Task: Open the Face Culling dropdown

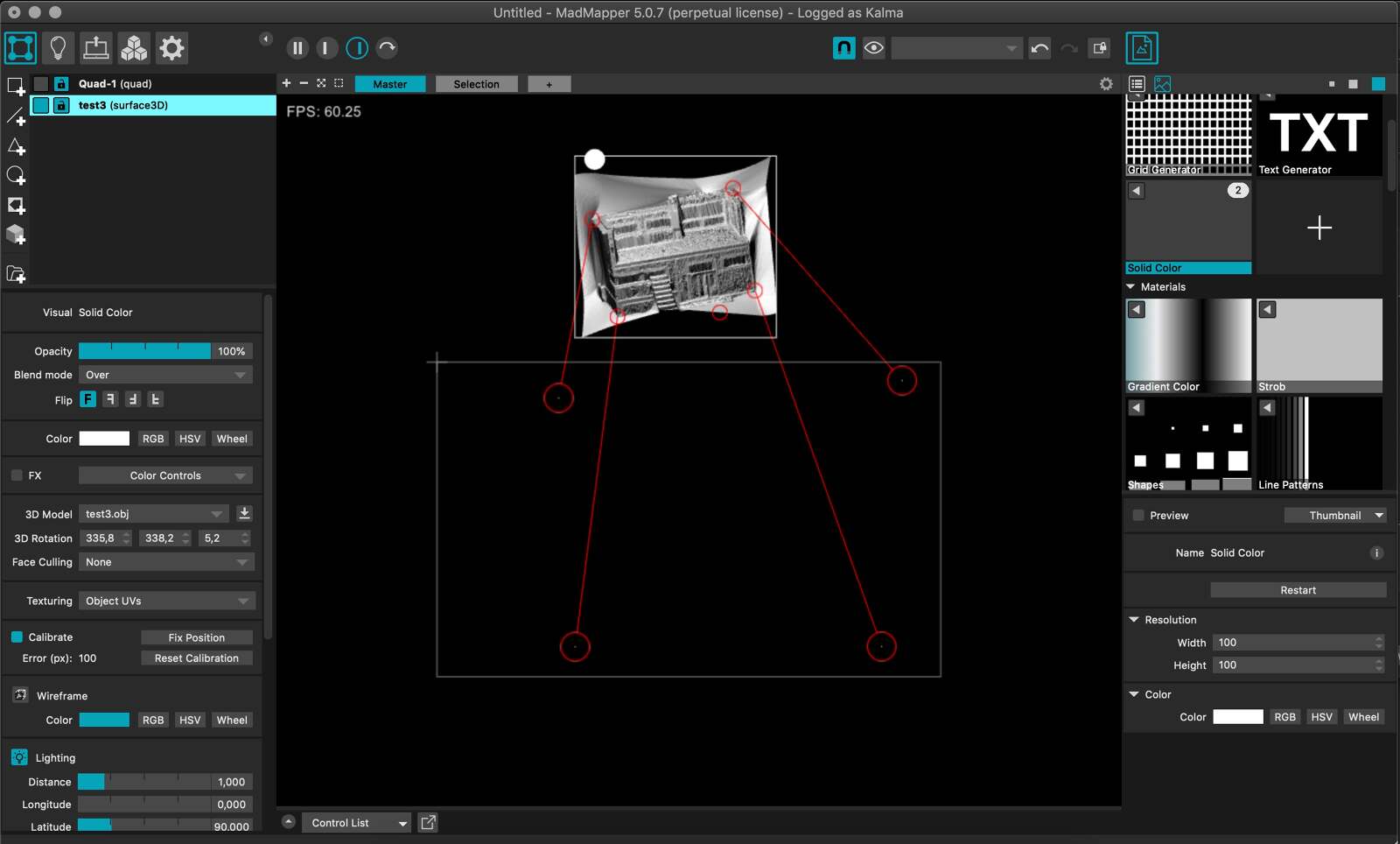Action: pyautogui.click(x=164, y=562)
